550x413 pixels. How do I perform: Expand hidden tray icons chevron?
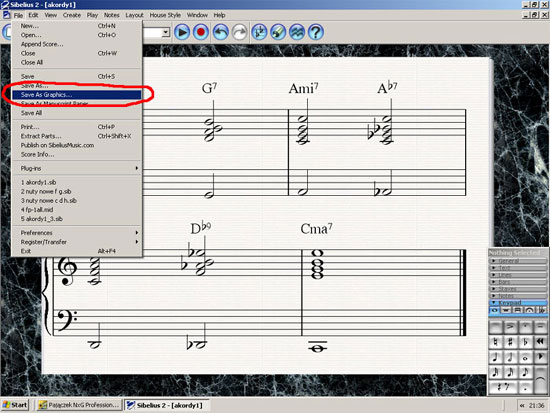click(522, 405)
